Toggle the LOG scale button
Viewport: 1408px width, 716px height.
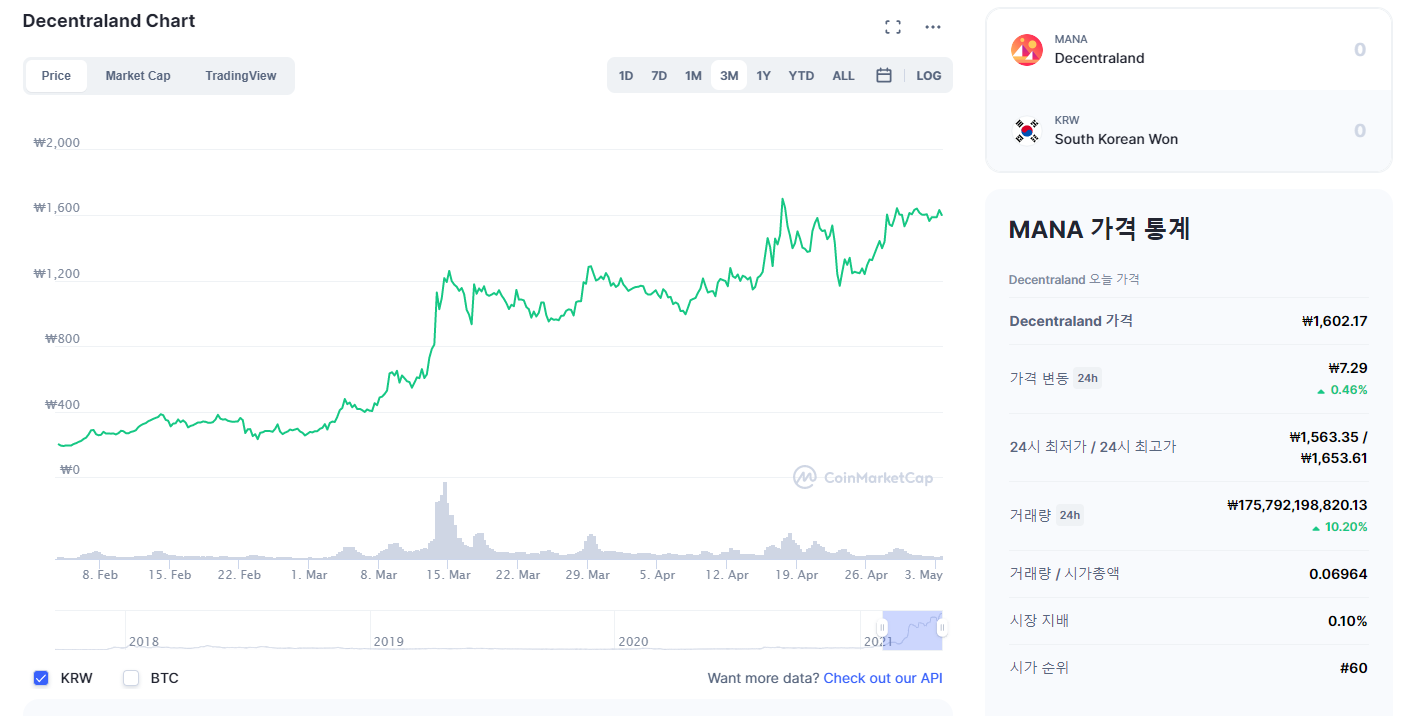[929, 75]
